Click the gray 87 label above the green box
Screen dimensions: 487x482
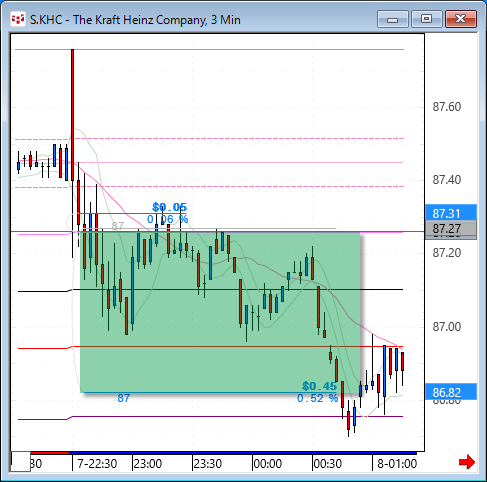[118, 226]
